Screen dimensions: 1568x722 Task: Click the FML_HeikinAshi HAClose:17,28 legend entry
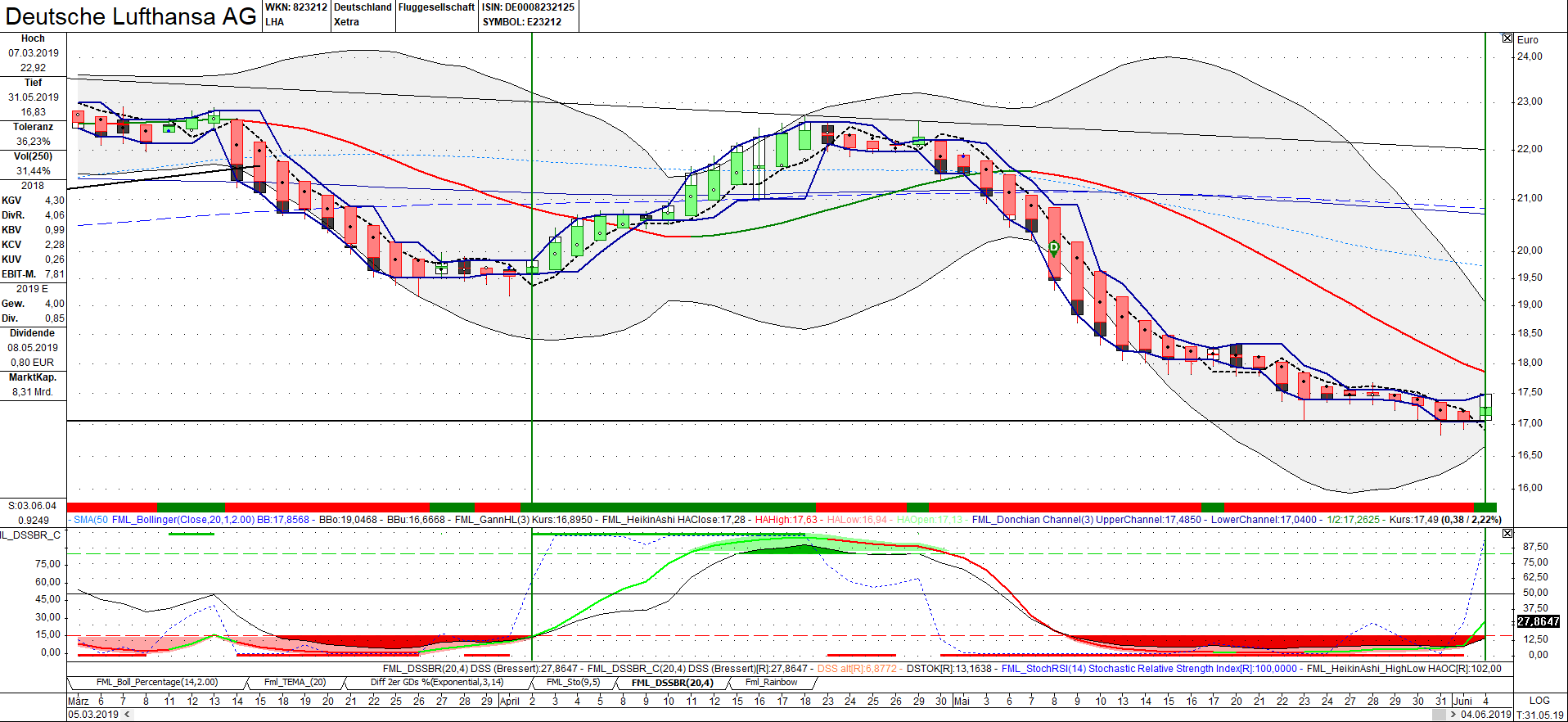pos(674,519)
